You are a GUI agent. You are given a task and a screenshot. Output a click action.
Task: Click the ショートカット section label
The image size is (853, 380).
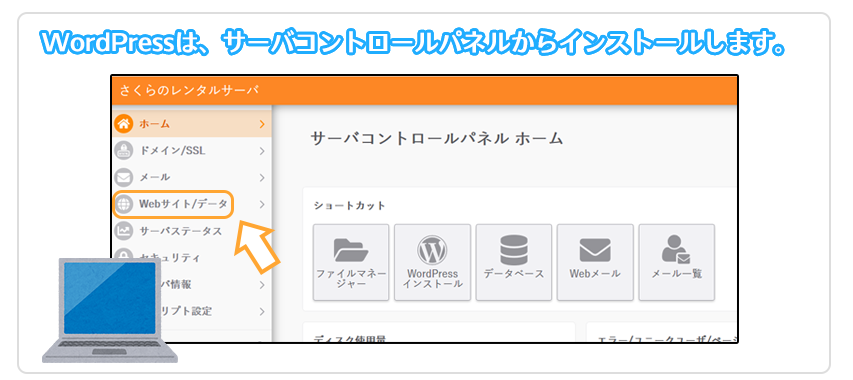click(349, 206)
